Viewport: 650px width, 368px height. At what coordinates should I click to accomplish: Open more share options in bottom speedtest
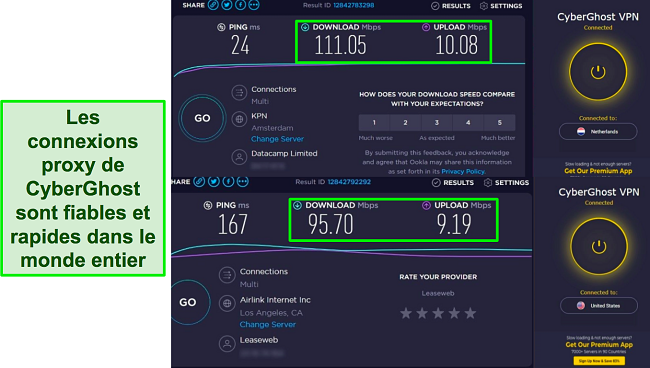(x=243, y=182)
